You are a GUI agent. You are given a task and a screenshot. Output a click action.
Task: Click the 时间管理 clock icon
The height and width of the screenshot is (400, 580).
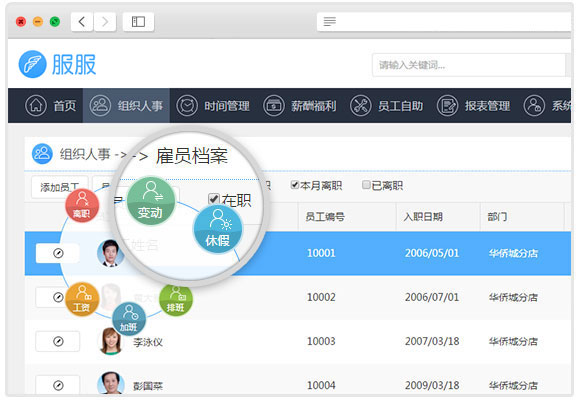pyautogui.click(x=187, y=105)
